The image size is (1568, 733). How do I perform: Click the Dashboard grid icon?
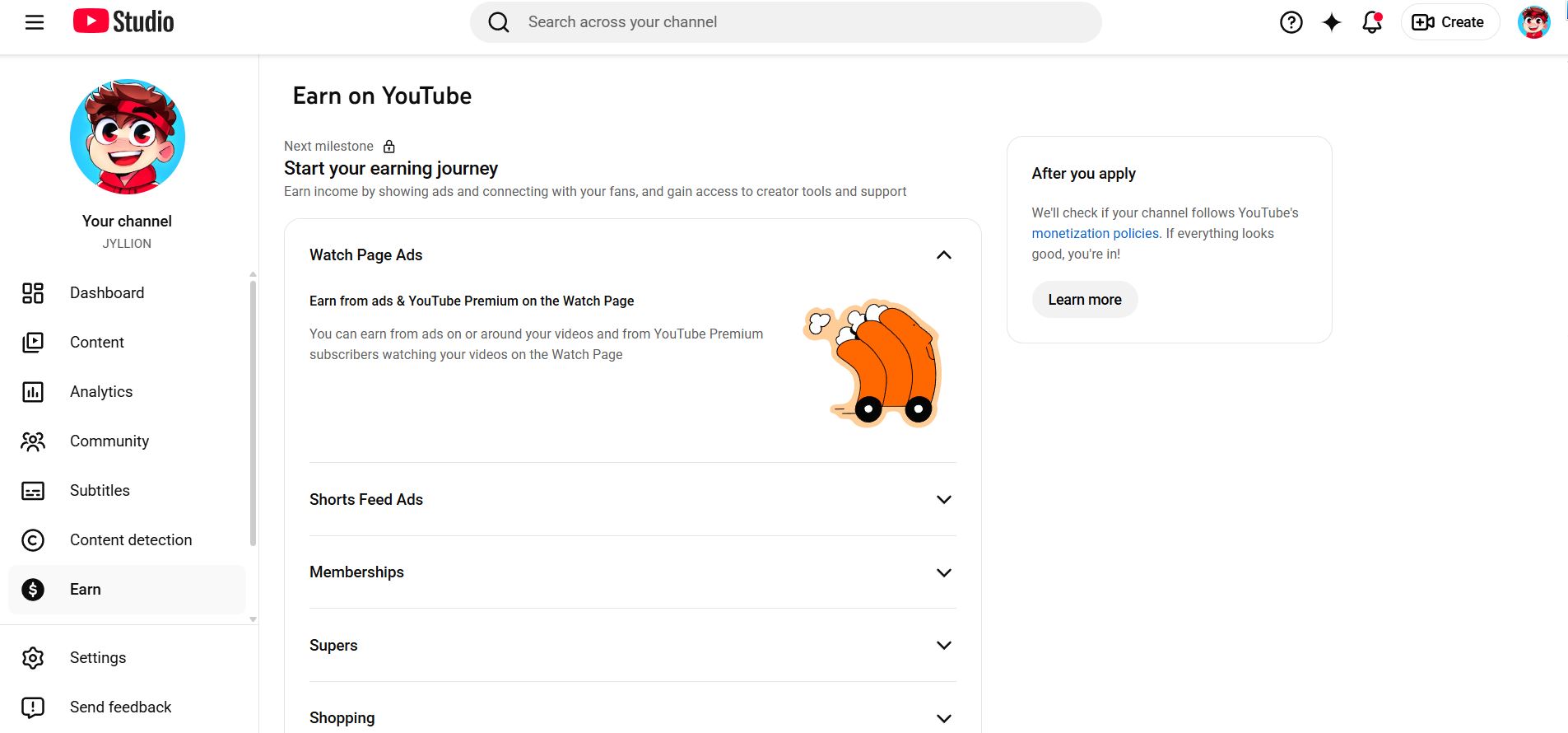[33, 293]
